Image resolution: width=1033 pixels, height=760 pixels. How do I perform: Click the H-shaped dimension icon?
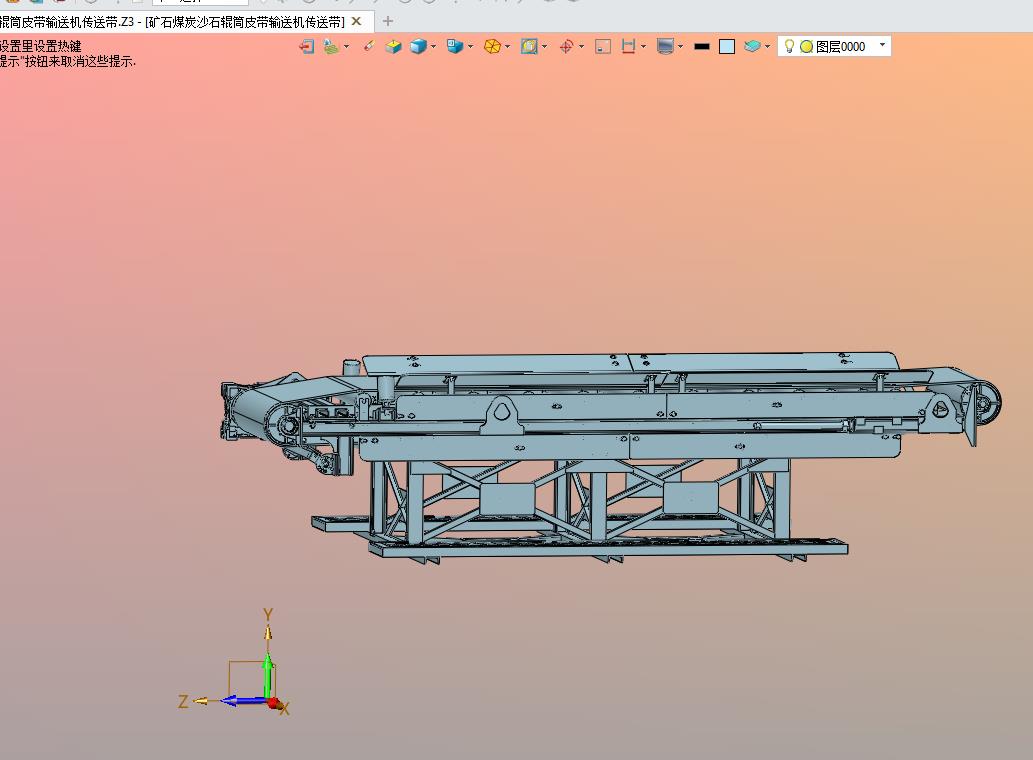coord(628,46)
